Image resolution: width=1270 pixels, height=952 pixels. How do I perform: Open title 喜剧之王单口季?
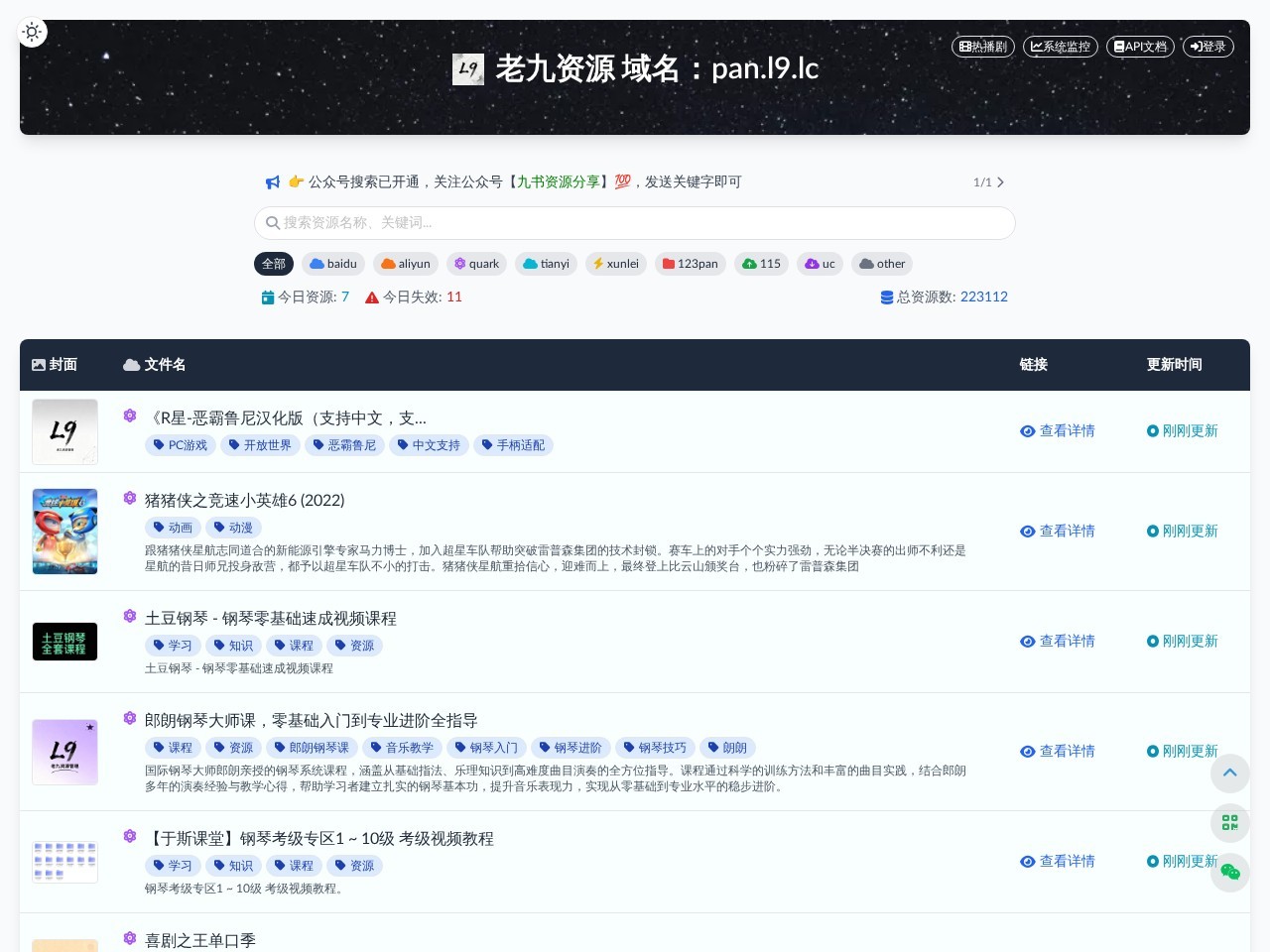(200, 940)
